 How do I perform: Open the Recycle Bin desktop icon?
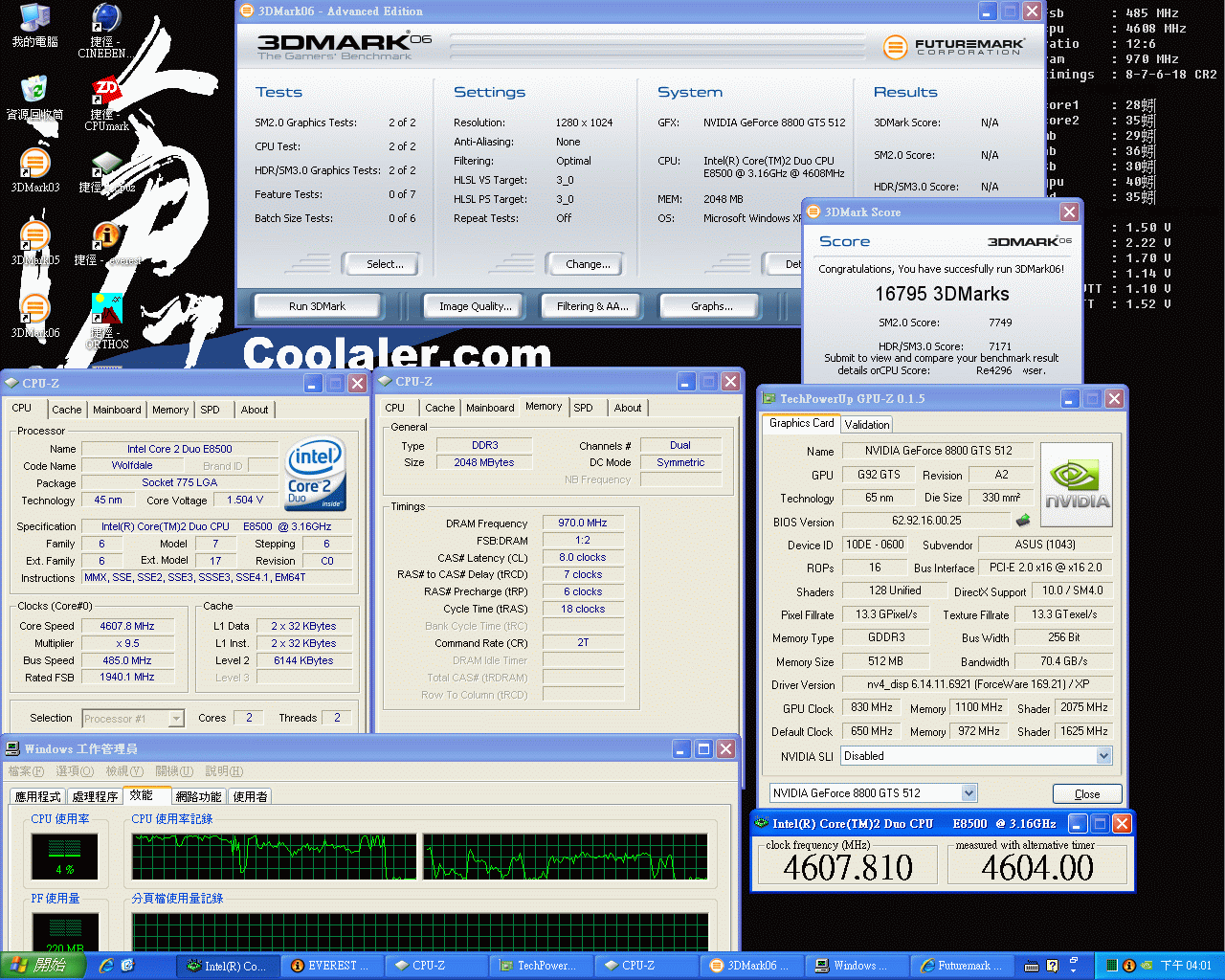tap(34, 99)
